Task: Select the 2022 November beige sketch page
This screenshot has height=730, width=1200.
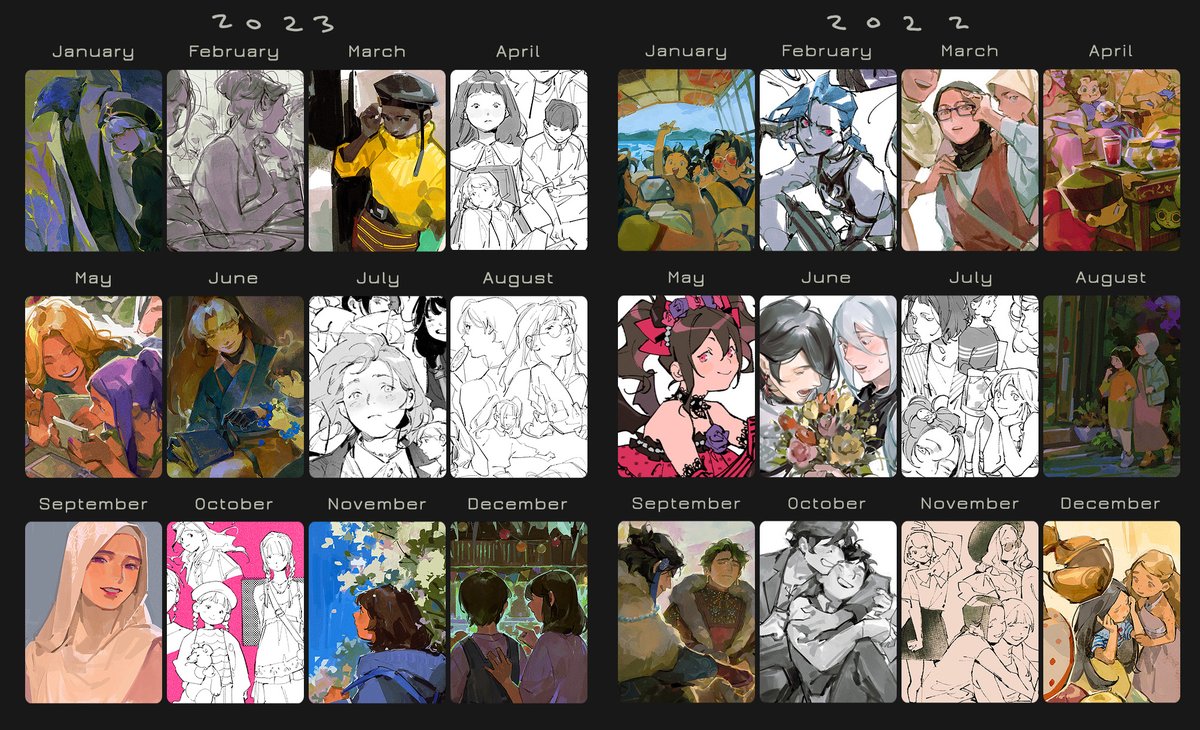Action: (970, 612)
